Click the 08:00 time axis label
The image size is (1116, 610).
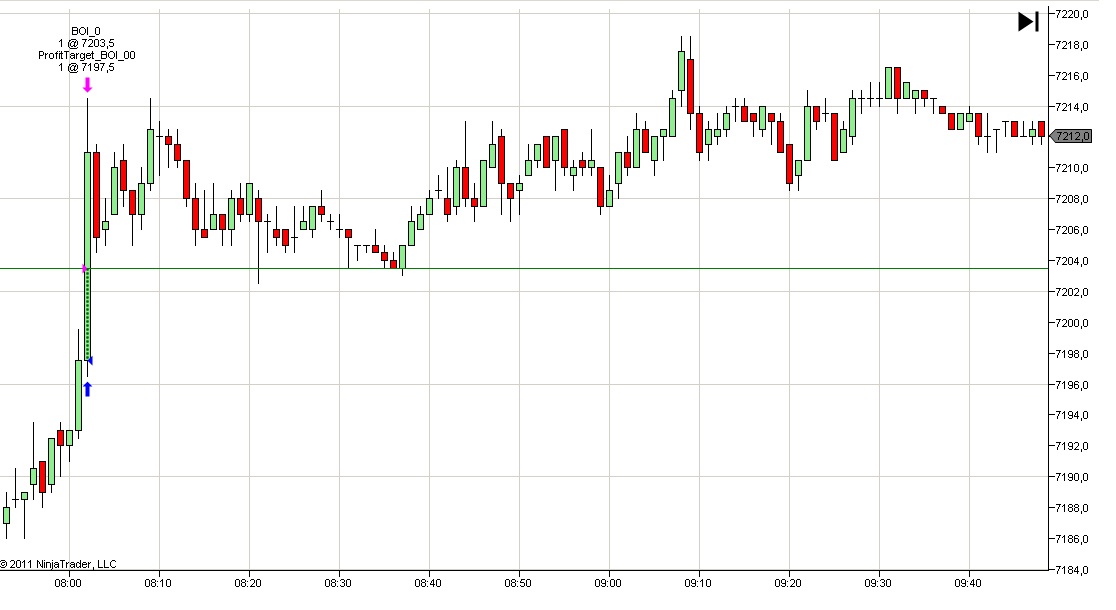click(x=68, y=583)
